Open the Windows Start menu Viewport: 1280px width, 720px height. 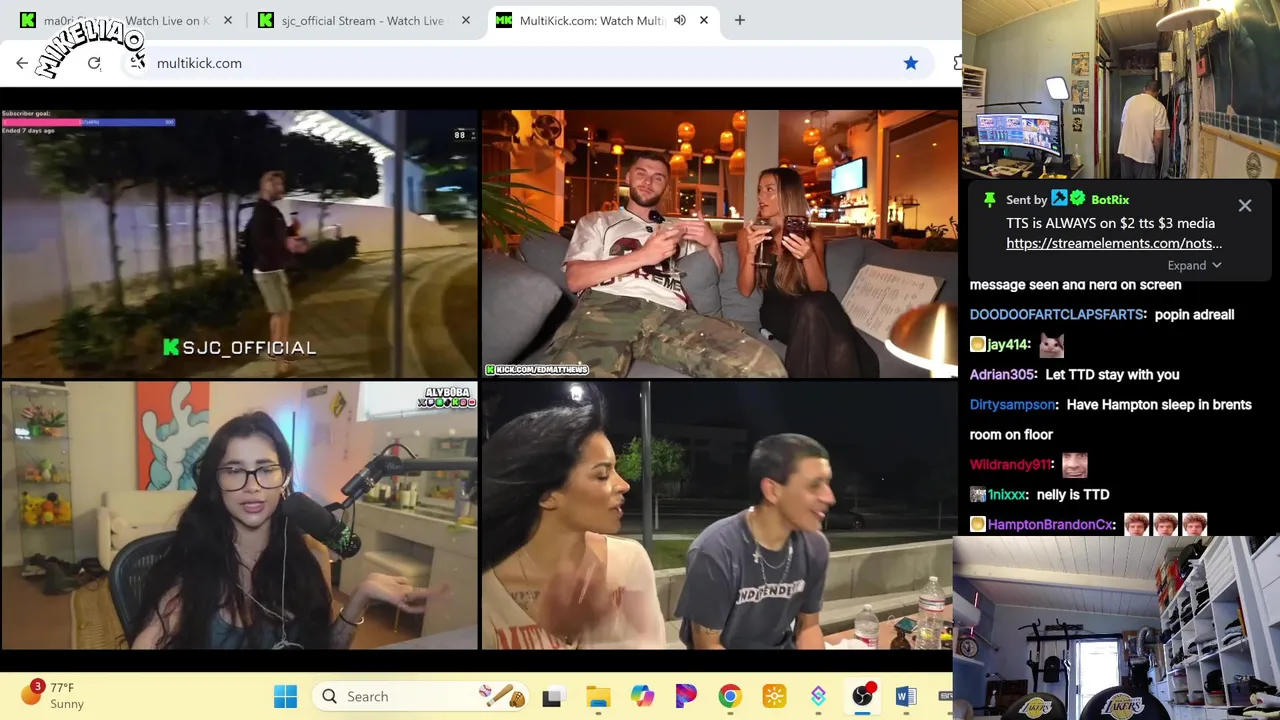coord(285,696)
